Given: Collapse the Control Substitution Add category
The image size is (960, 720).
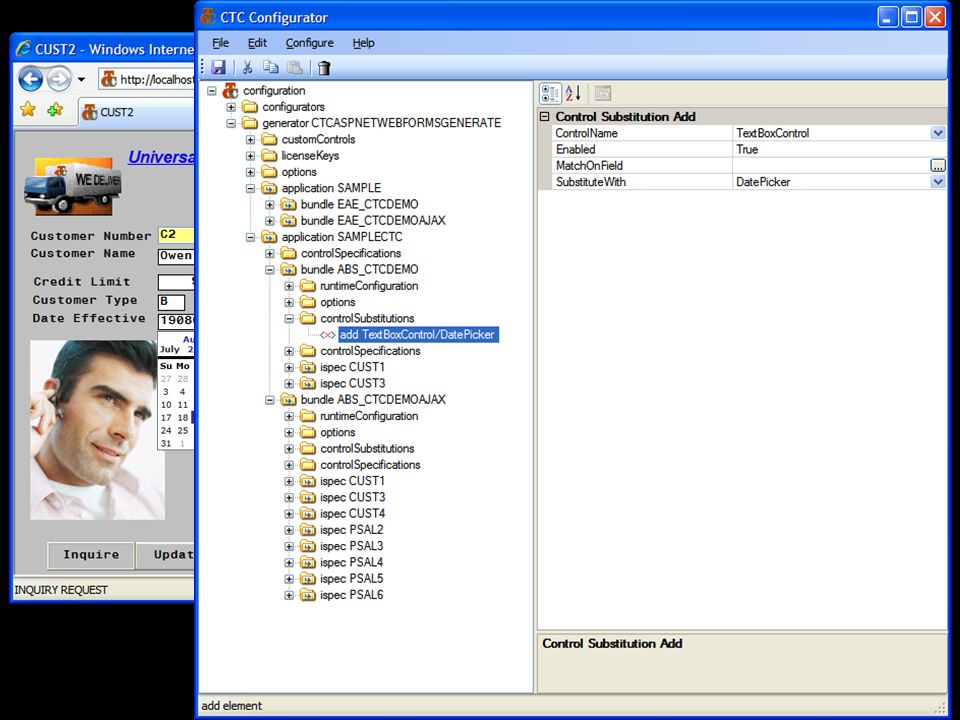Looking at the screenshot, I should [544, 116].
